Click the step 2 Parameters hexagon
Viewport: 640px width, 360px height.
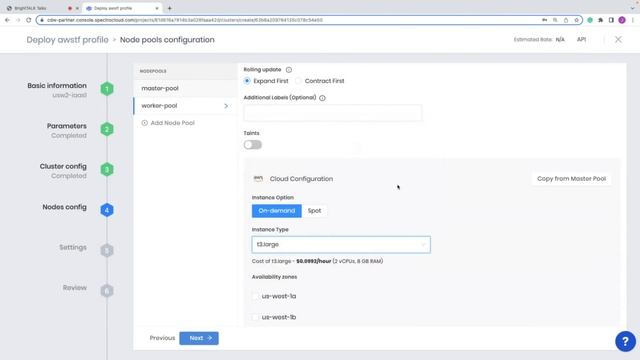click(107, 129)
